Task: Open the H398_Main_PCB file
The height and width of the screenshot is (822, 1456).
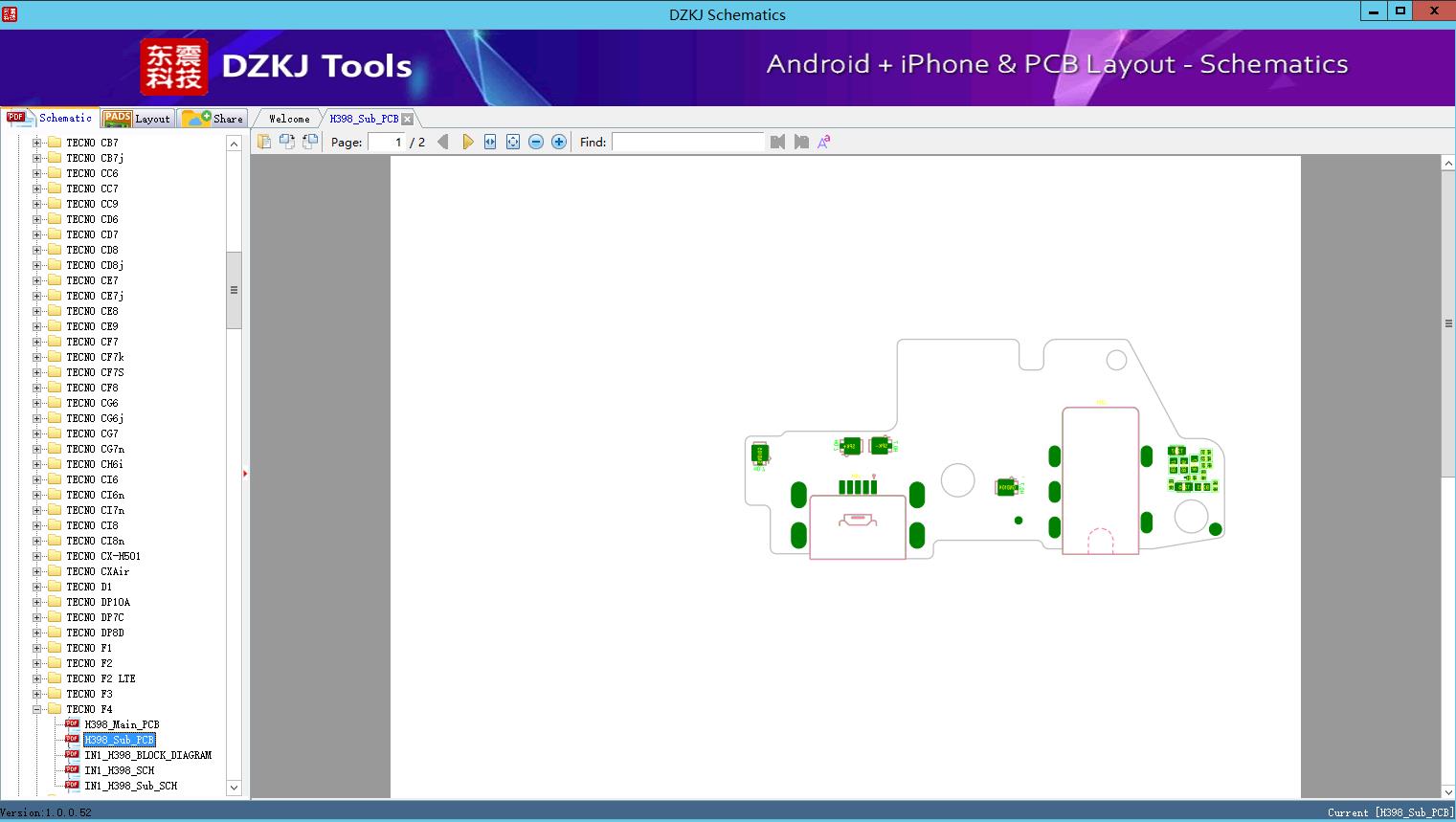Action: (122, 724)
